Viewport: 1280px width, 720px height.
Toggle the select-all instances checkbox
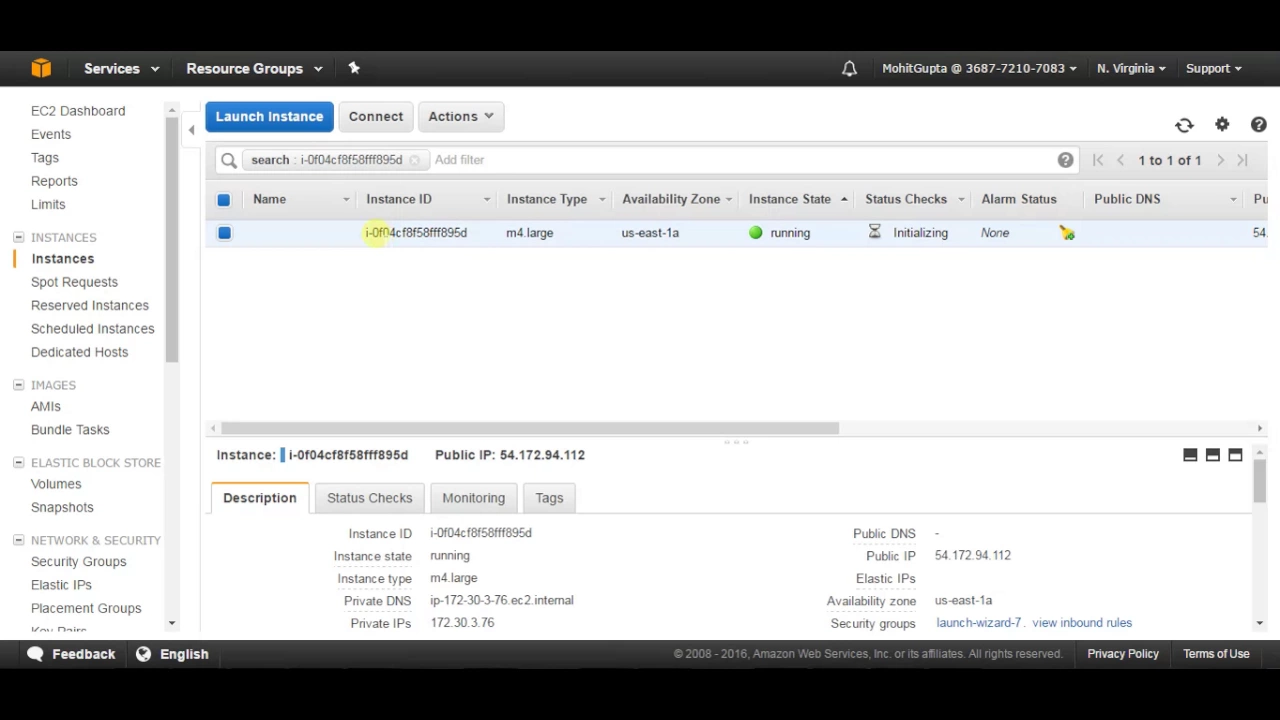224,200
